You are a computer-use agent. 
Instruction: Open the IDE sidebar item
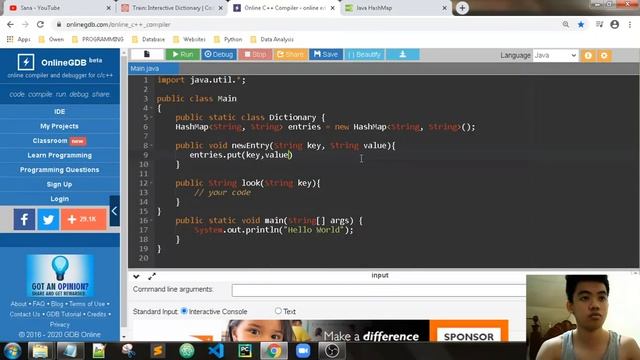60,111
